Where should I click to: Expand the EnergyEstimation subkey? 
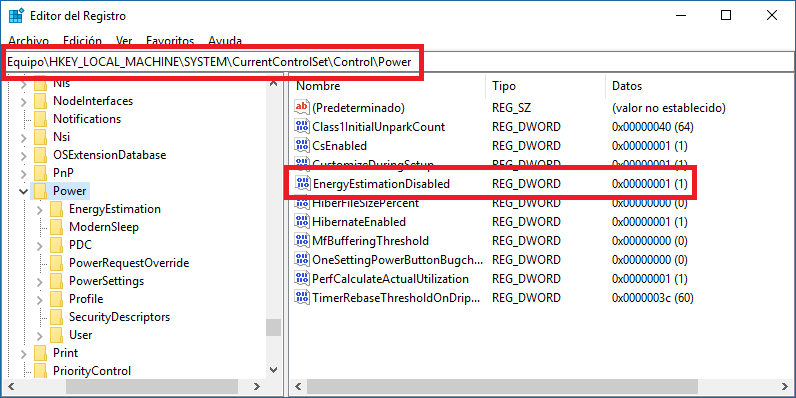pos(40,209)
